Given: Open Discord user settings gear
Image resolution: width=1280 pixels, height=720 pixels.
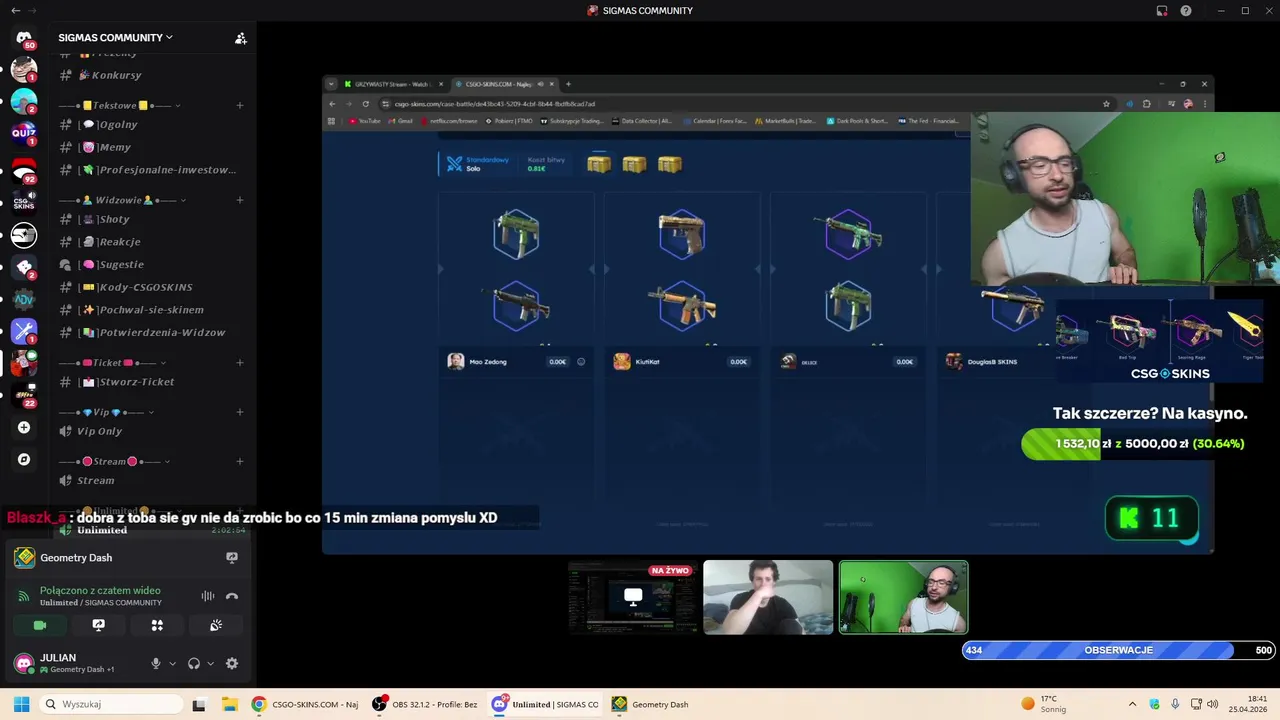Looking at the screenshot, I should point(232,663).
